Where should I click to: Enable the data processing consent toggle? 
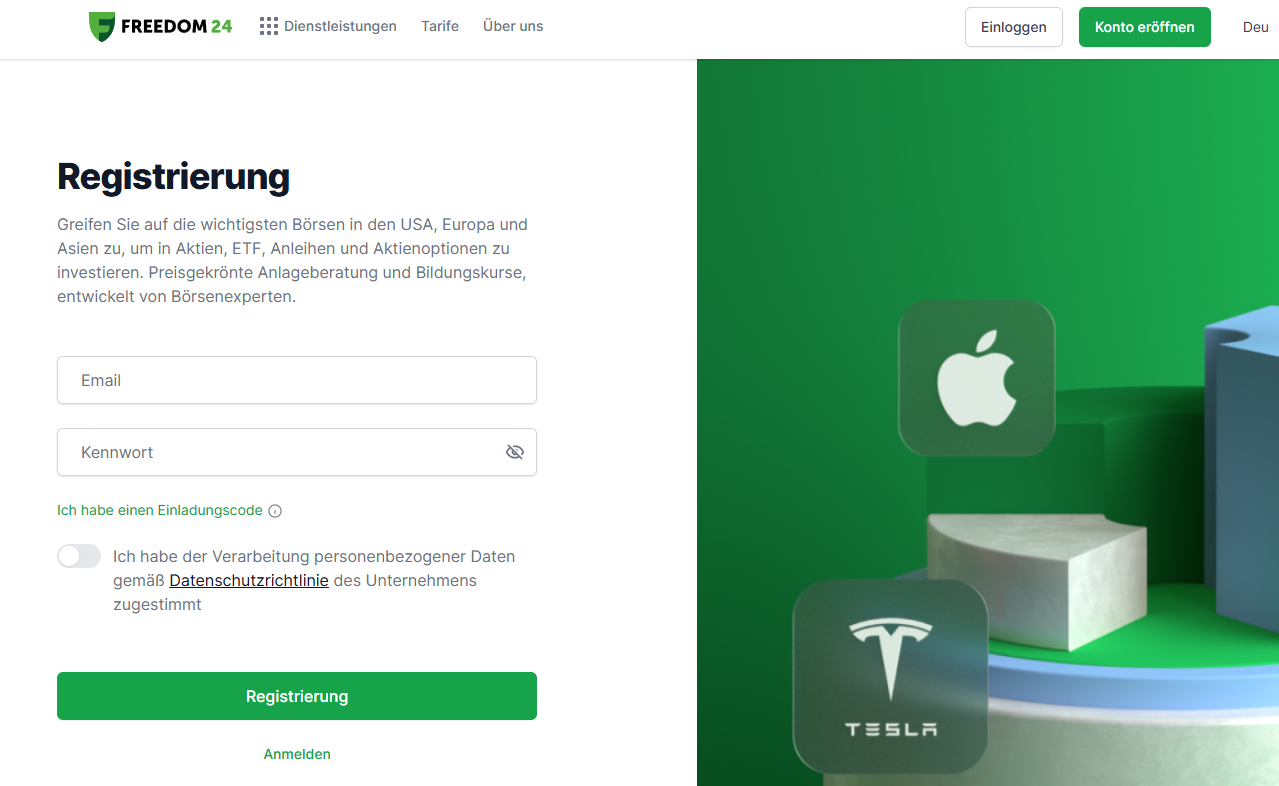click(x=79, y=556)
